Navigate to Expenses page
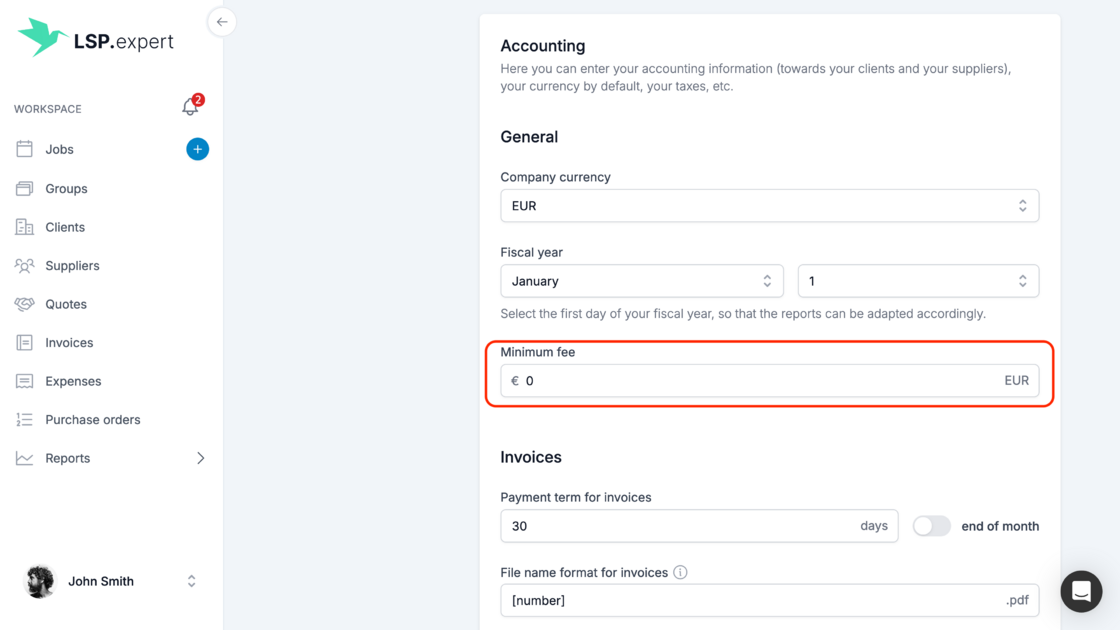This screenshot has height=630, width=1120. click(x=73, y=381)
